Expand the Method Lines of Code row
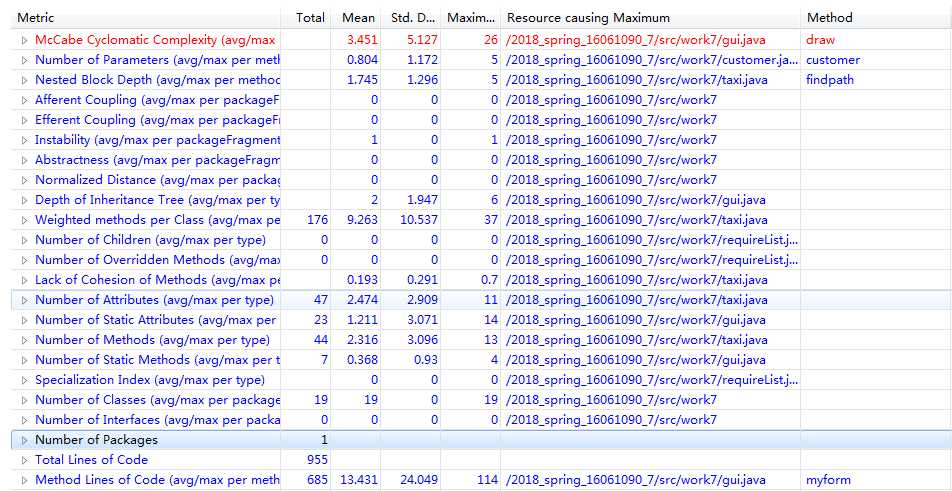This screenshot has height=491, width=952. click(x=24, y=480)
